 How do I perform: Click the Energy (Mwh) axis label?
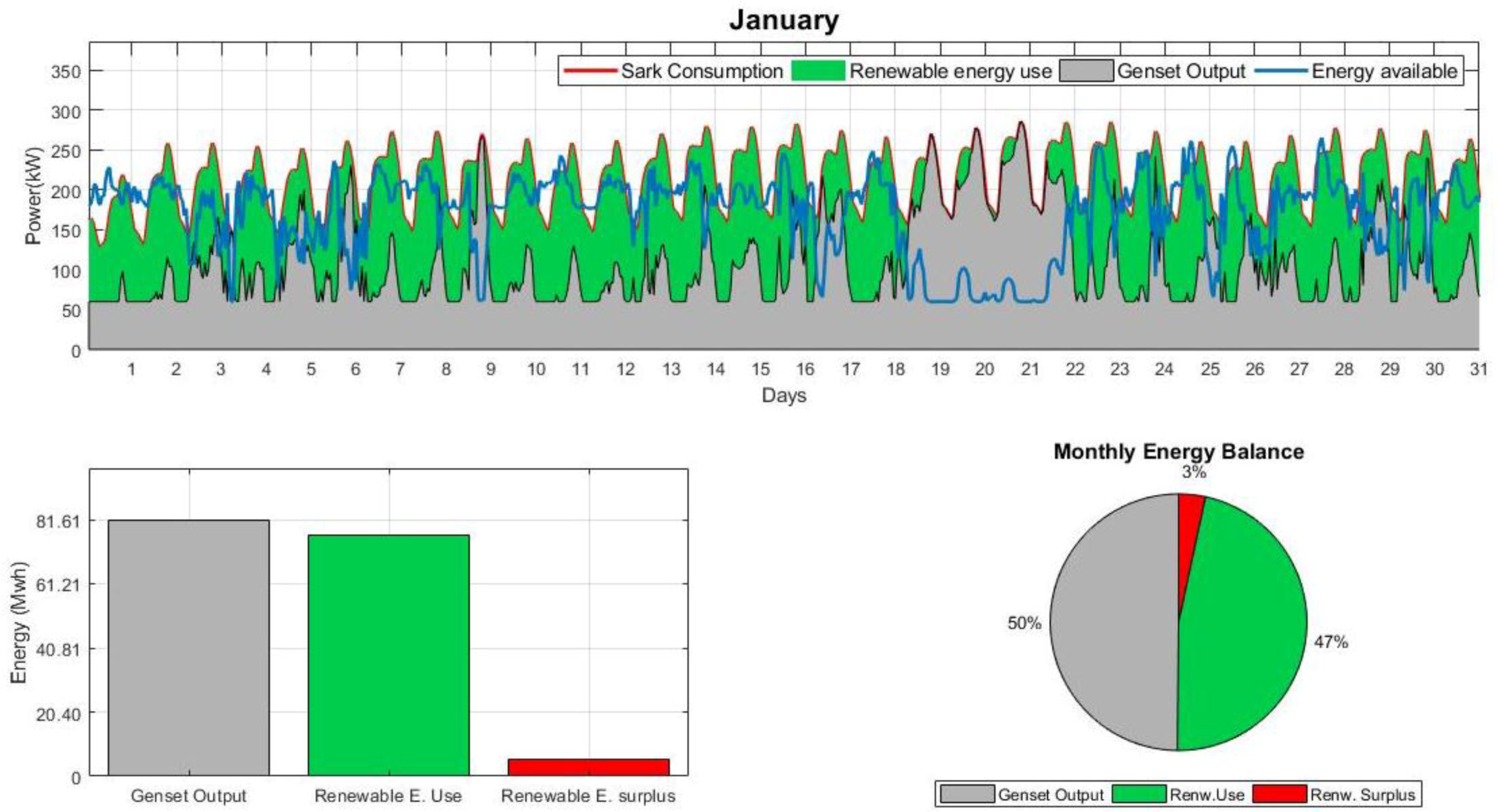point(20,622)
